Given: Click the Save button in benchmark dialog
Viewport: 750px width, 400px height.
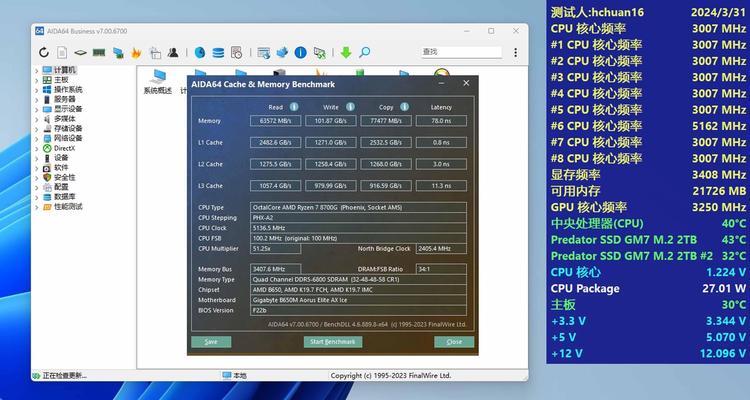Looking at the screenshot, I should click(x=211, y=342).
